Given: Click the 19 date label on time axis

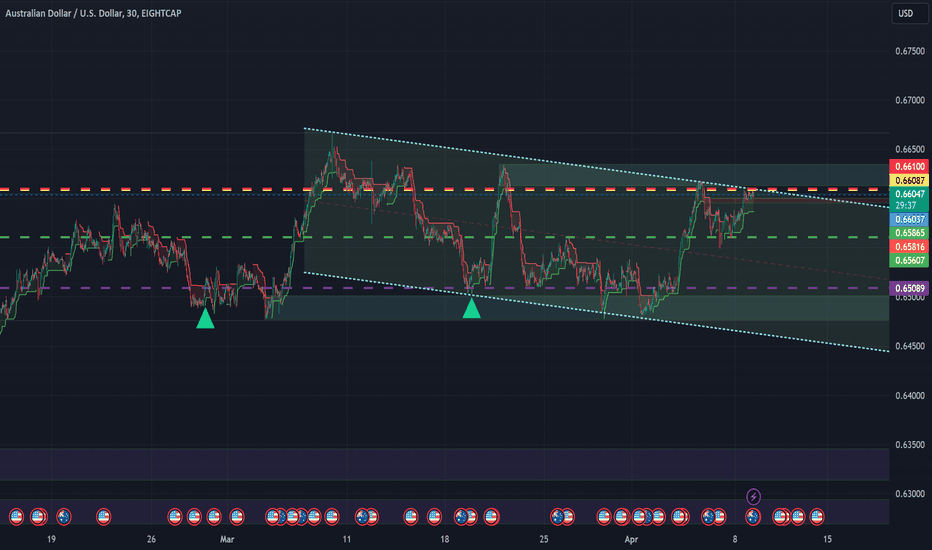Looking at the screenshot, I should [52, 539].
